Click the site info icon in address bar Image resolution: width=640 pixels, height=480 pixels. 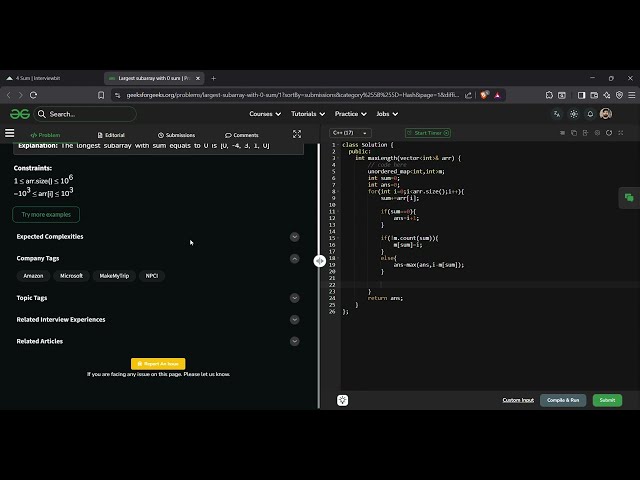pos(118,95)
